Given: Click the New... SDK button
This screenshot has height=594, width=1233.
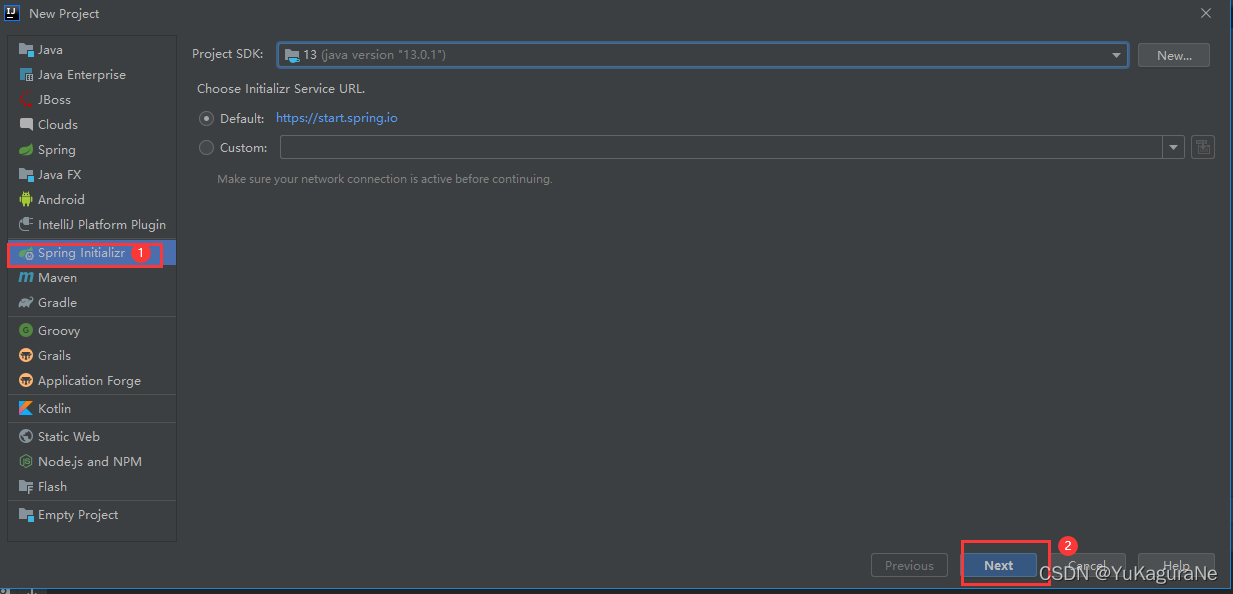Looking at the screenshot, I should [1174, 55].
